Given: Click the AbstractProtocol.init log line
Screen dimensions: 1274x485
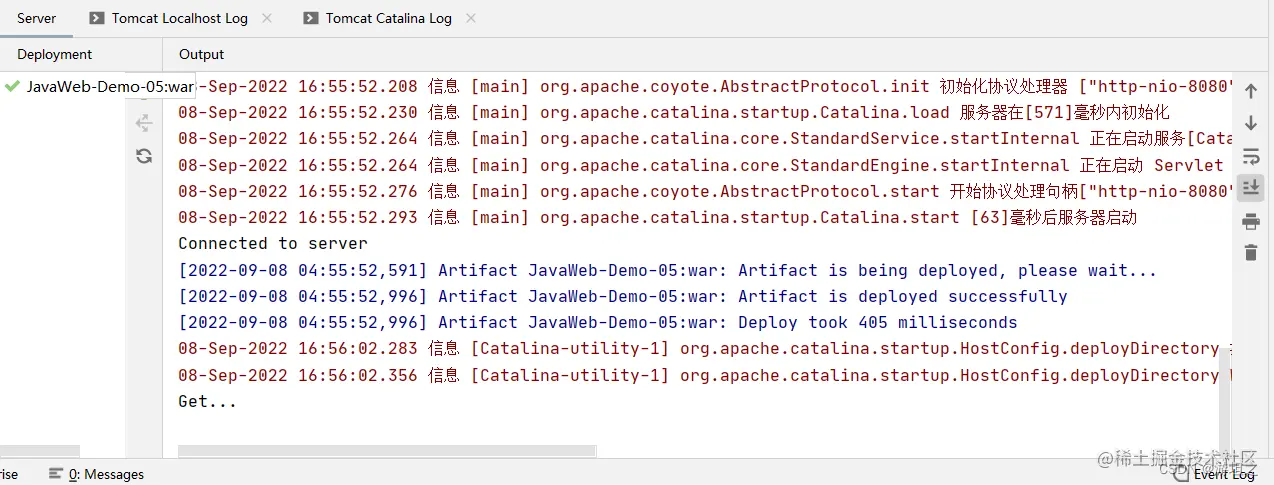Looking at the screenshot, I should [x=704, y=86].
